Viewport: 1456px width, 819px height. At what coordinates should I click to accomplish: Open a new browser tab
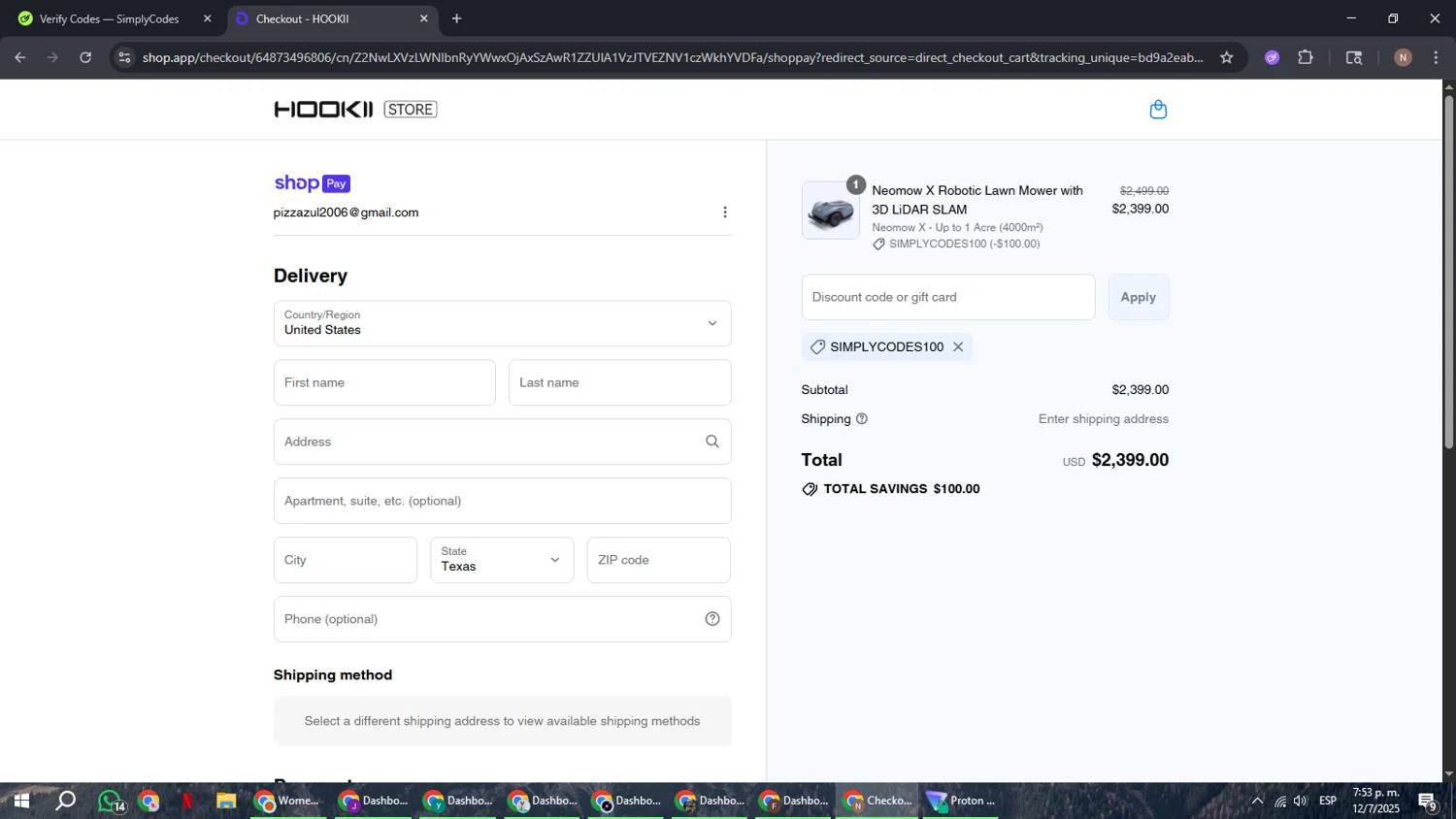click(456, 18)
